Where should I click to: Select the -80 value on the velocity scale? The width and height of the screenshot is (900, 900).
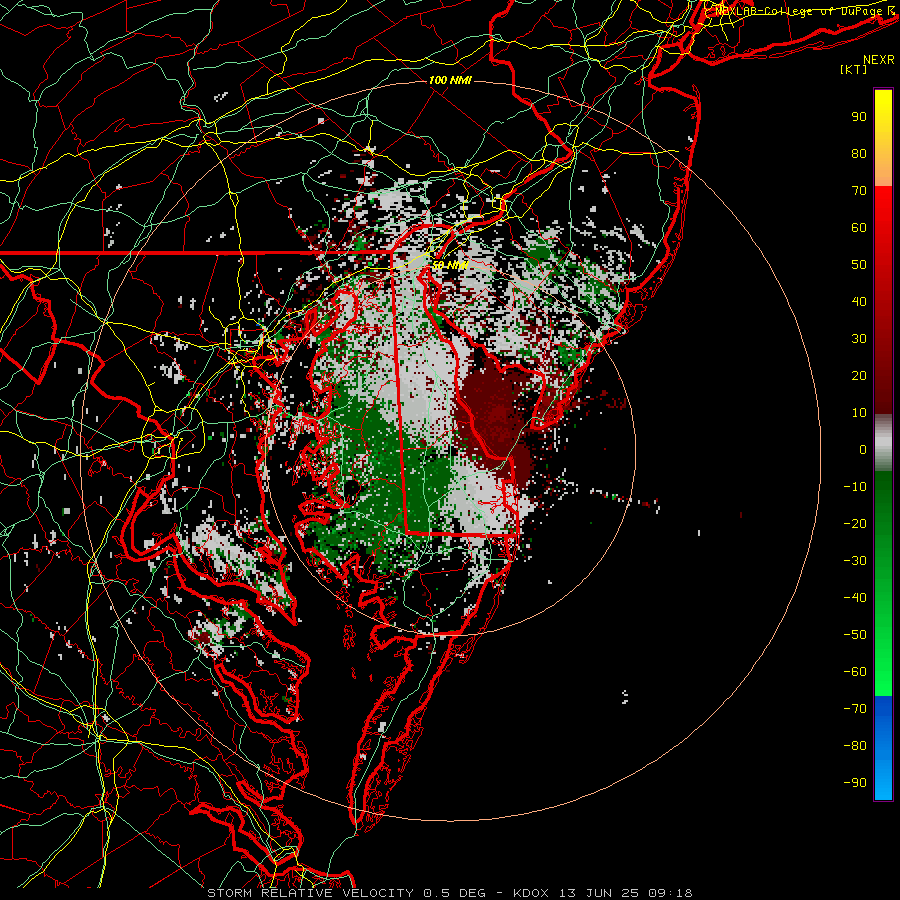click(855, 746)
